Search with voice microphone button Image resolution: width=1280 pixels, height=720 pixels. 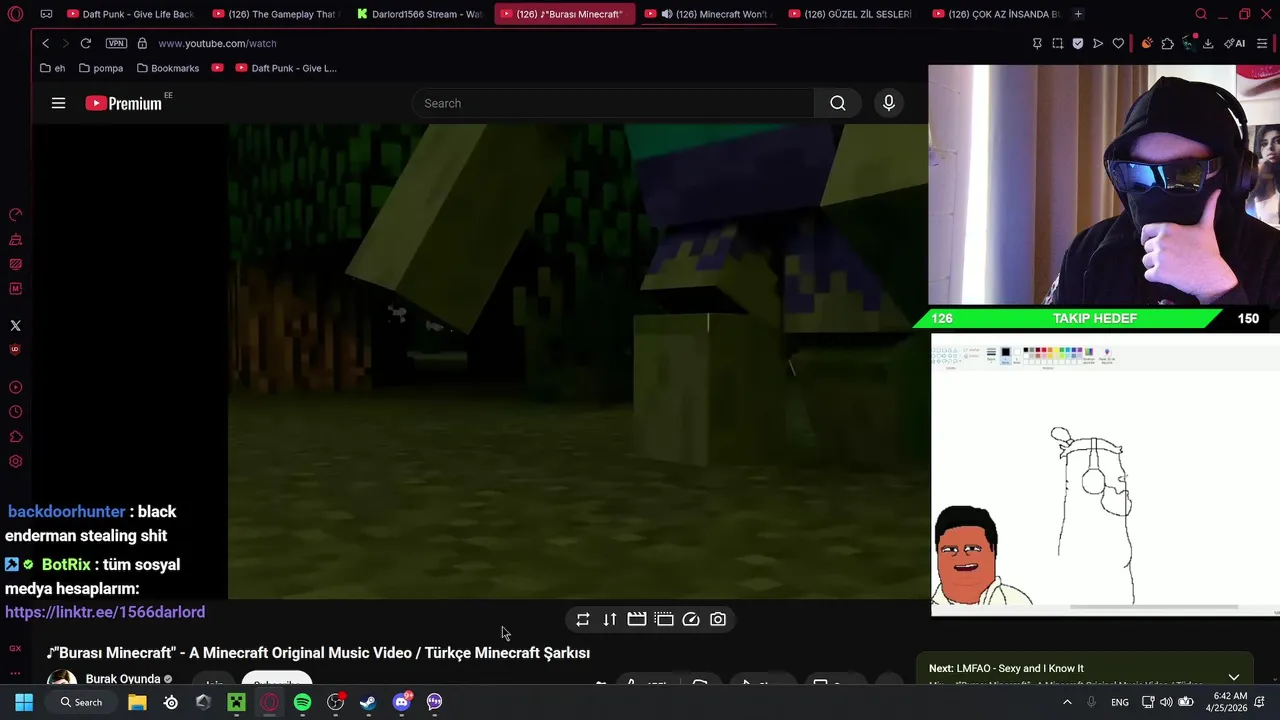(888, 103)
